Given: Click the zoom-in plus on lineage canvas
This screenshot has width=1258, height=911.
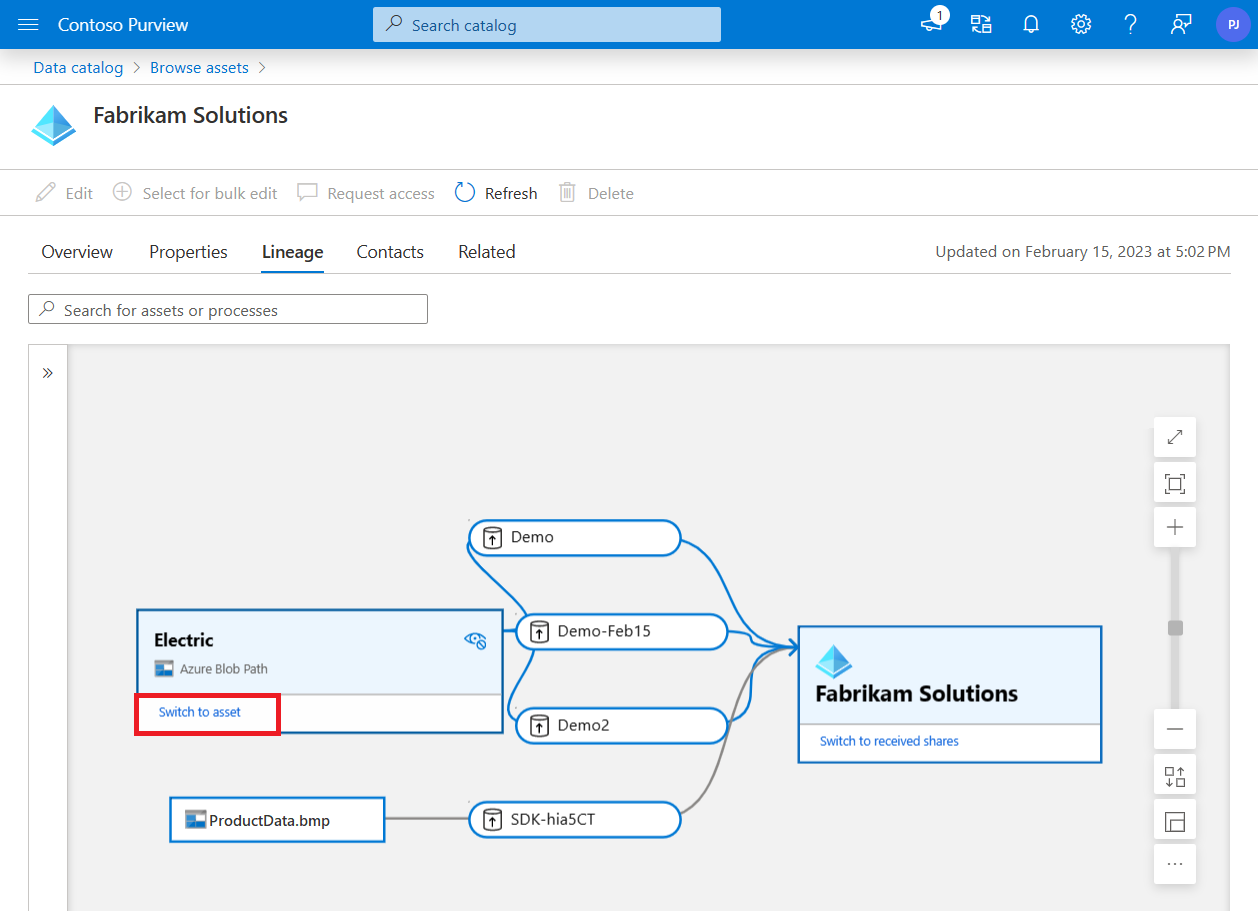Looking at the screenshot, I should click(x=1174, y=526).
